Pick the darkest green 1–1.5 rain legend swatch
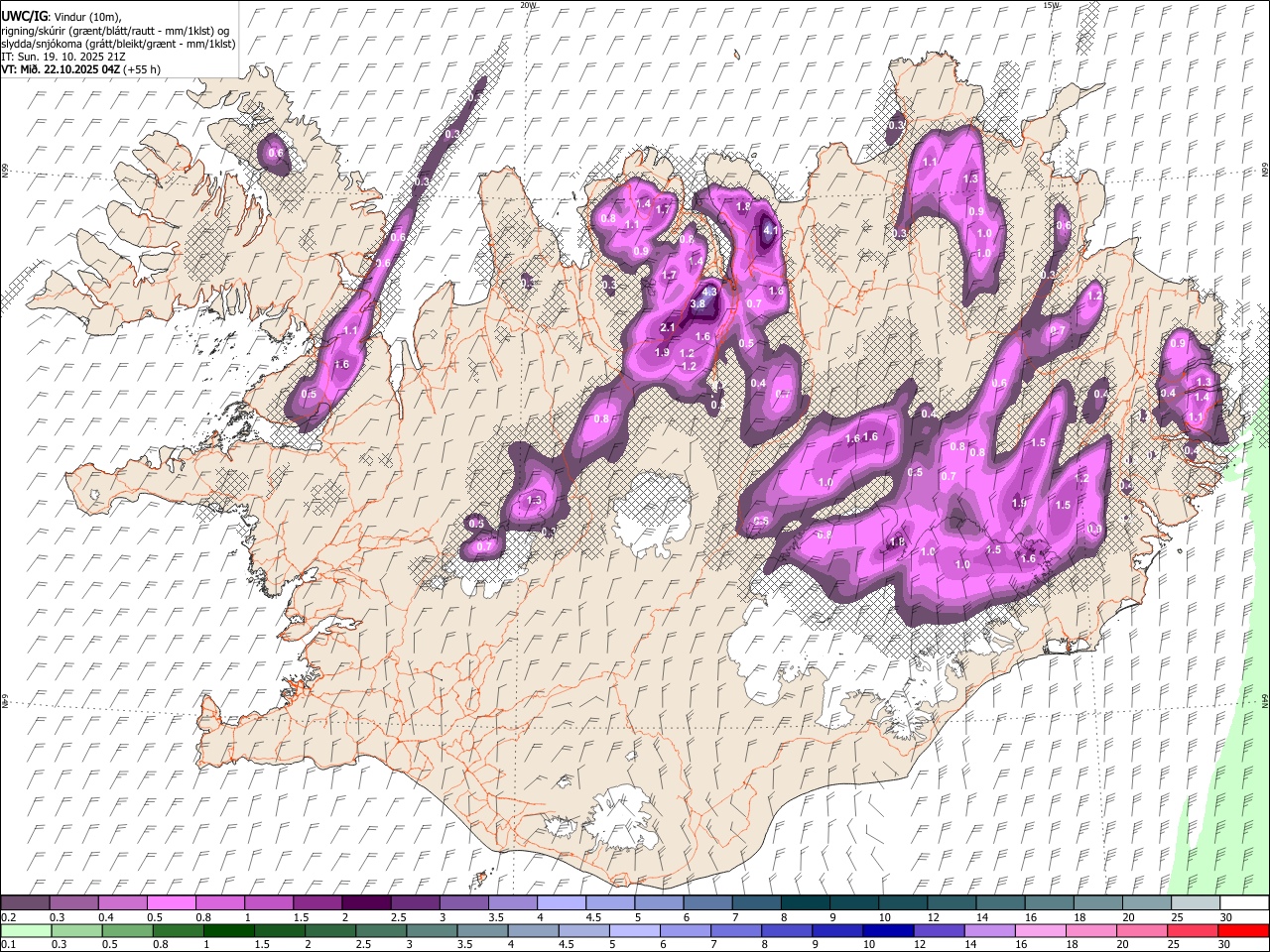 tap(228, 931)
